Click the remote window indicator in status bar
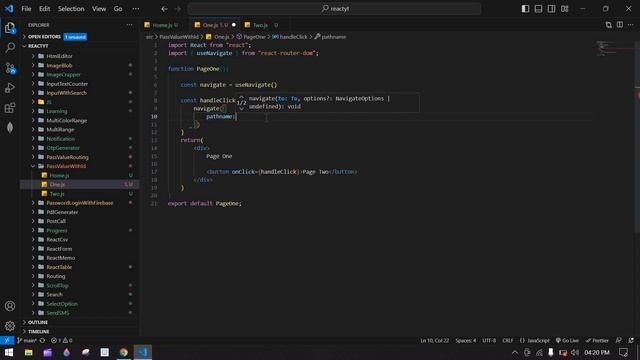 tap(7, 340)
